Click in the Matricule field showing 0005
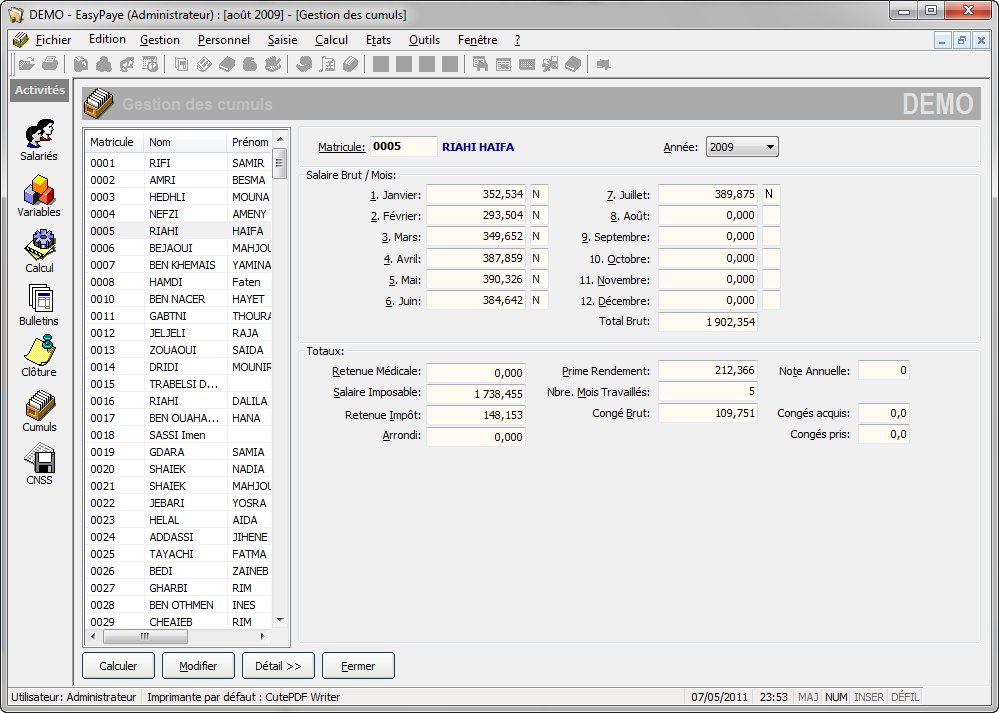This screenshot has width=999, height=713. pos(404,147)
